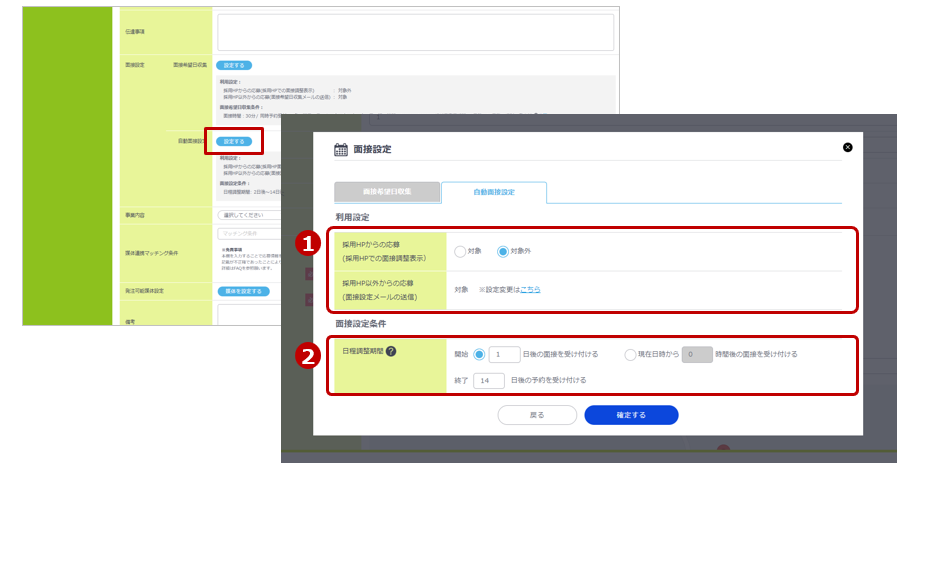Select the 対象外 radio button
Viewport: 930px width, 567px height.
pos(503,251)
